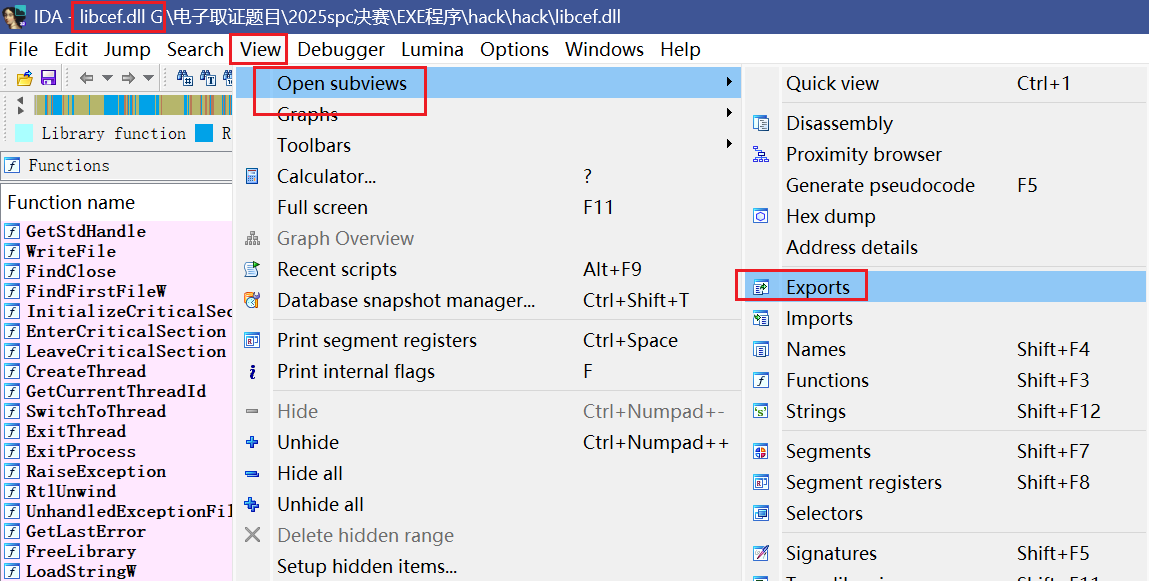The height and width of the screenshot is (581, 1149).
Task: Open dropdown arrow beside back navigation button
Action: [107, 78]
